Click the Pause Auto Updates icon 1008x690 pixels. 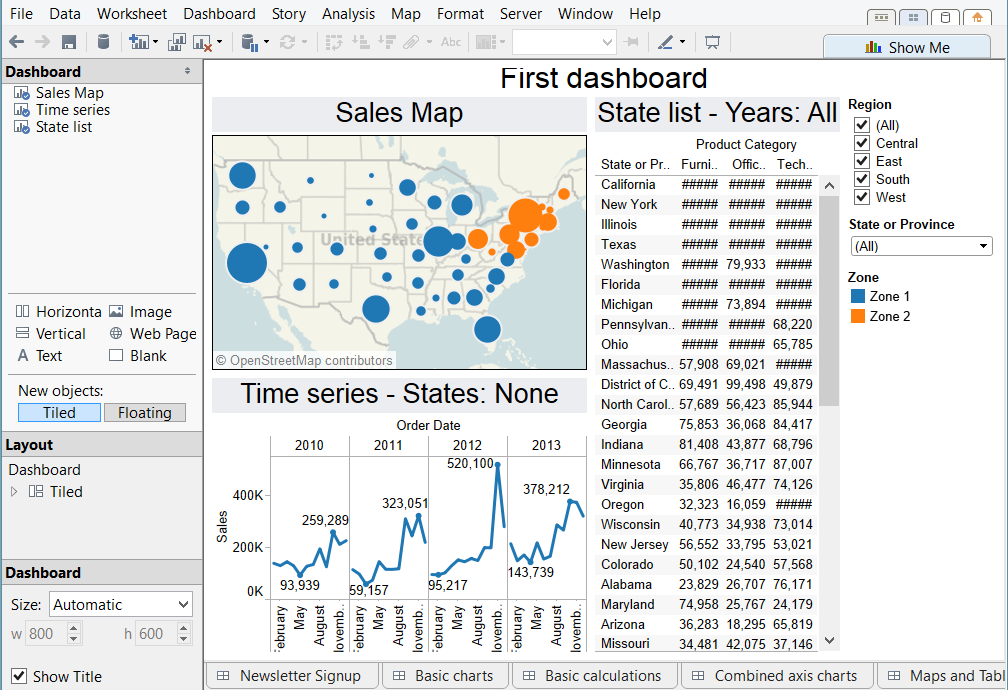pos(249,43)
